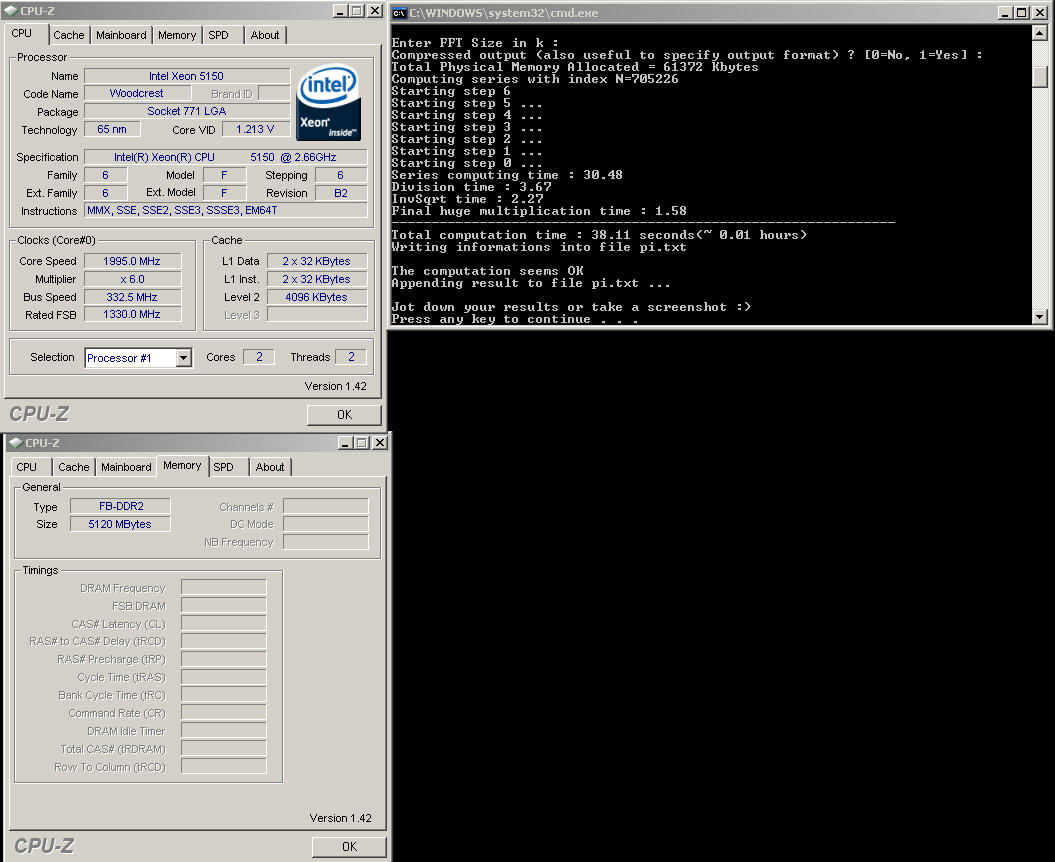
Task: Open Mainboard tab in bottom CPU-Z window
Action: (x=126, y=467)
